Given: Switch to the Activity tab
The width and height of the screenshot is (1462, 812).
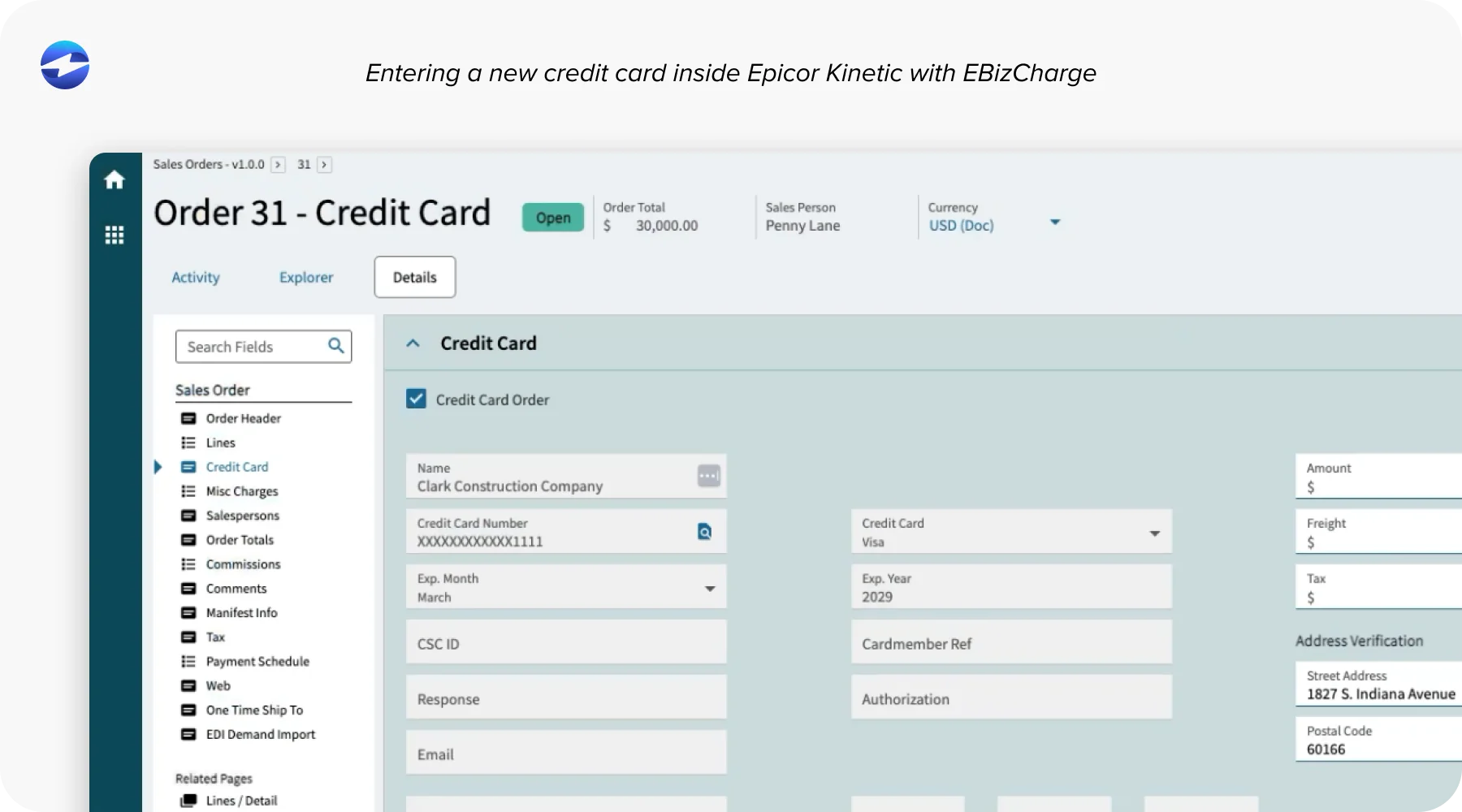Looking at the screenshot, I should pos(196,277).
